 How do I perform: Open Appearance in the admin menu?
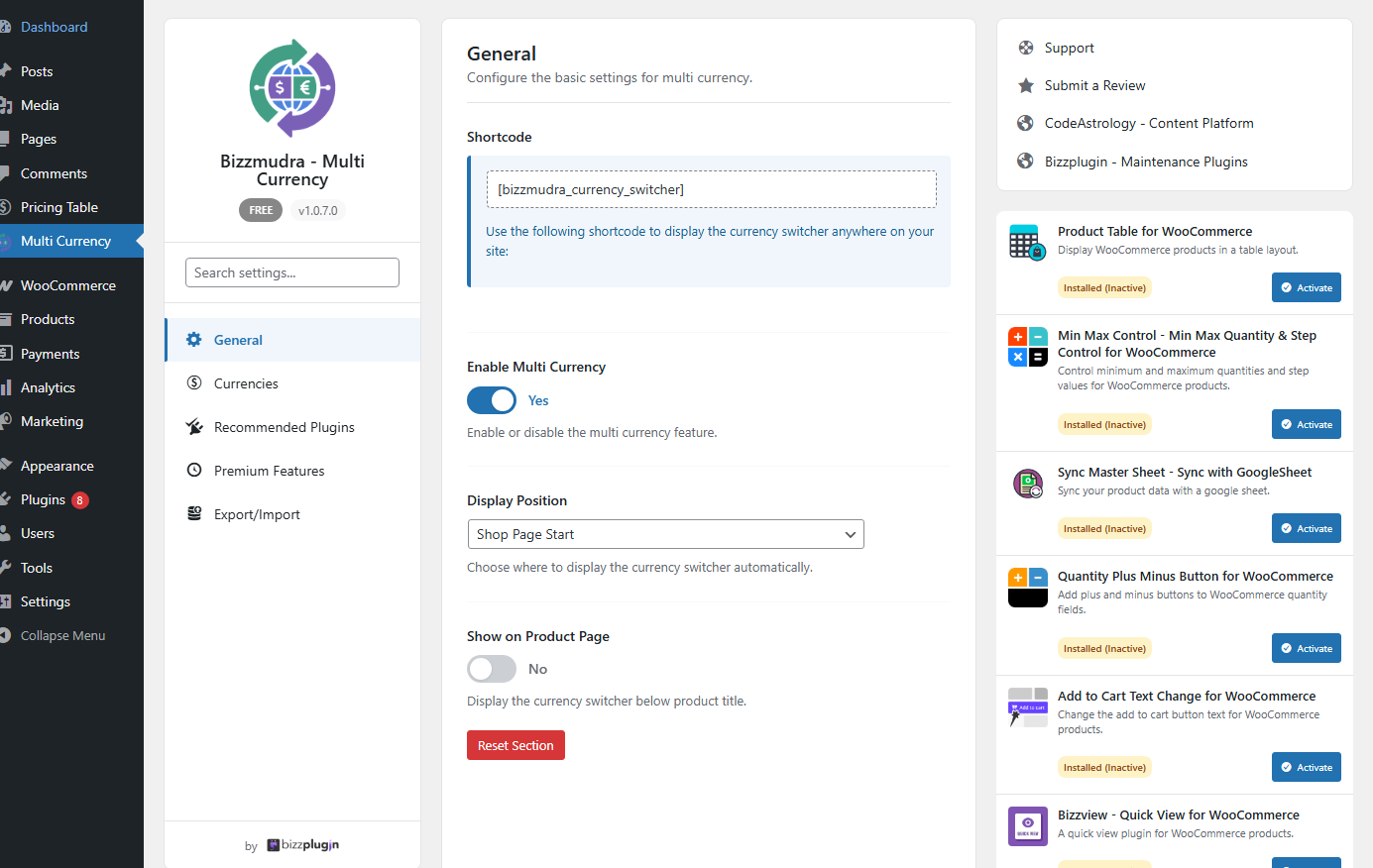coord(71,466)
